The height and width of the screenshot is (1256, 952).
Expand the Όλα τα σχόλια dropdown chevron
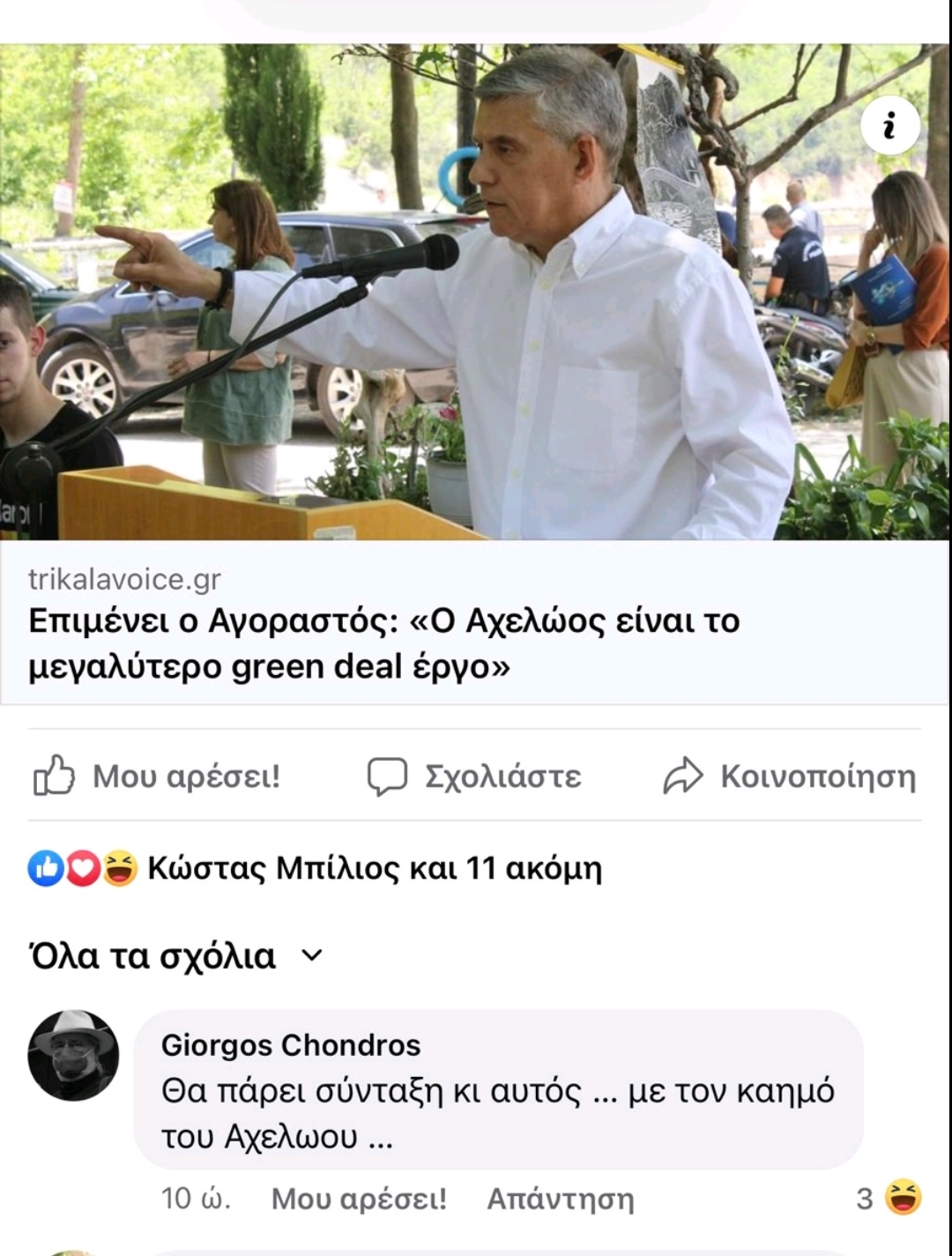tap(312, 955)
